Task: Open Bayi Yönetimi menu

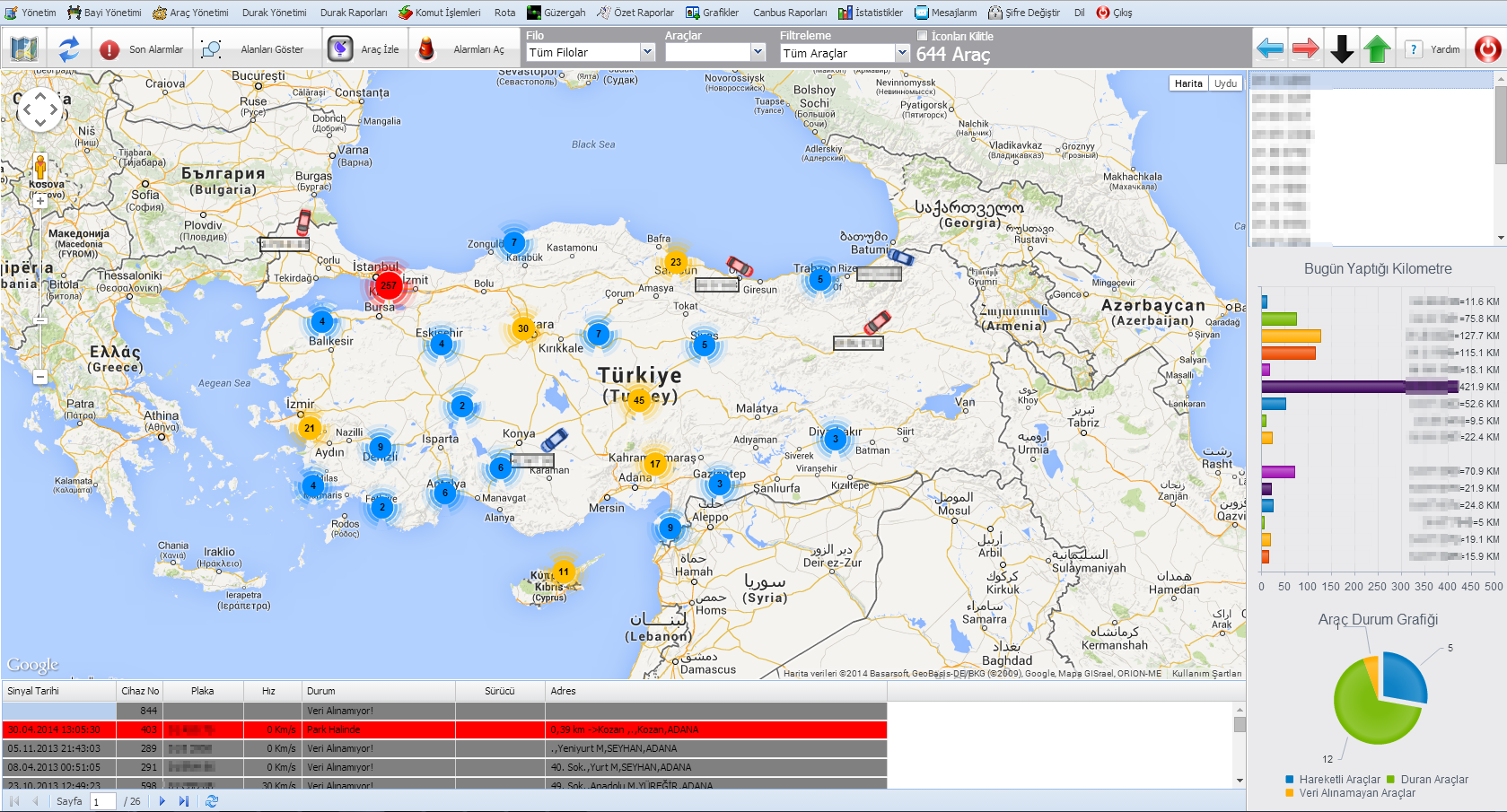Action: point(105,13)
